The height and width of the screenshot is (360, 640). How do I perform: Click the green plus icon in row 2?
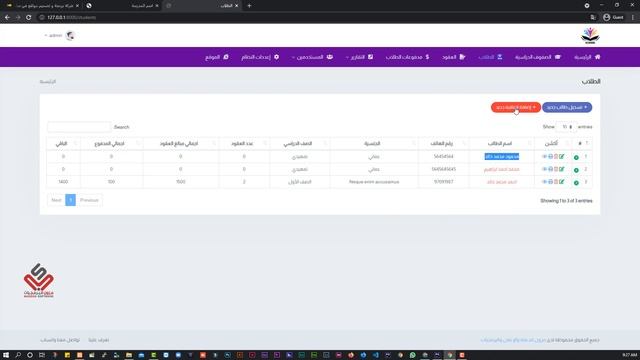576,170
